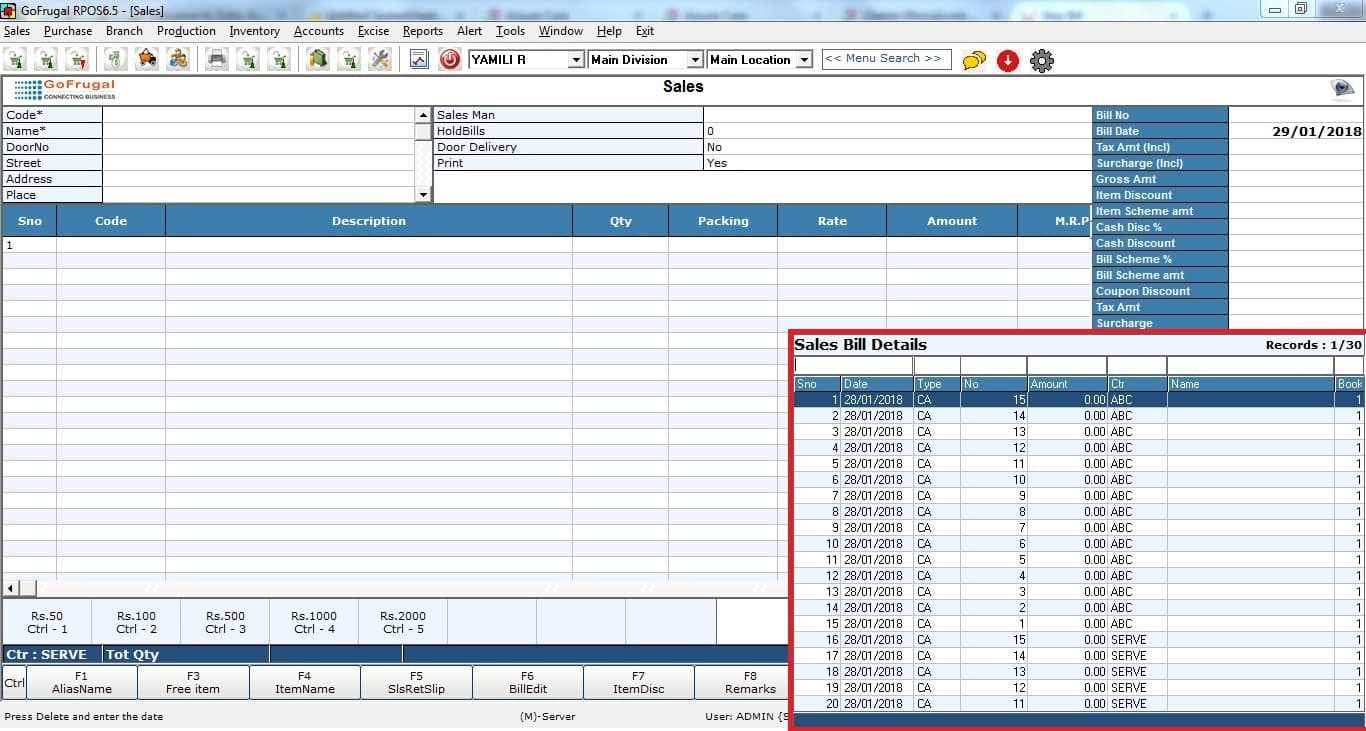Image resolution: width=1366 pixels, height=731 pixels.
Task: Click the red download arrow icon
Action: (1007, 61)
